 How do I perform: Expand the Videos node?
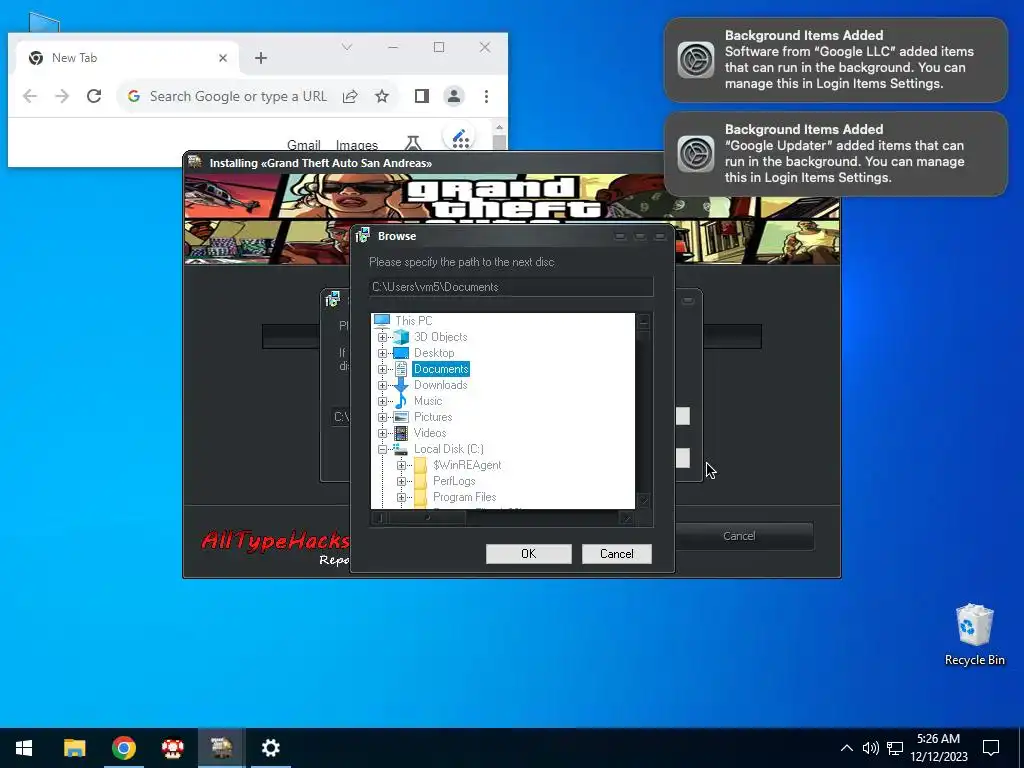[383, 434]
